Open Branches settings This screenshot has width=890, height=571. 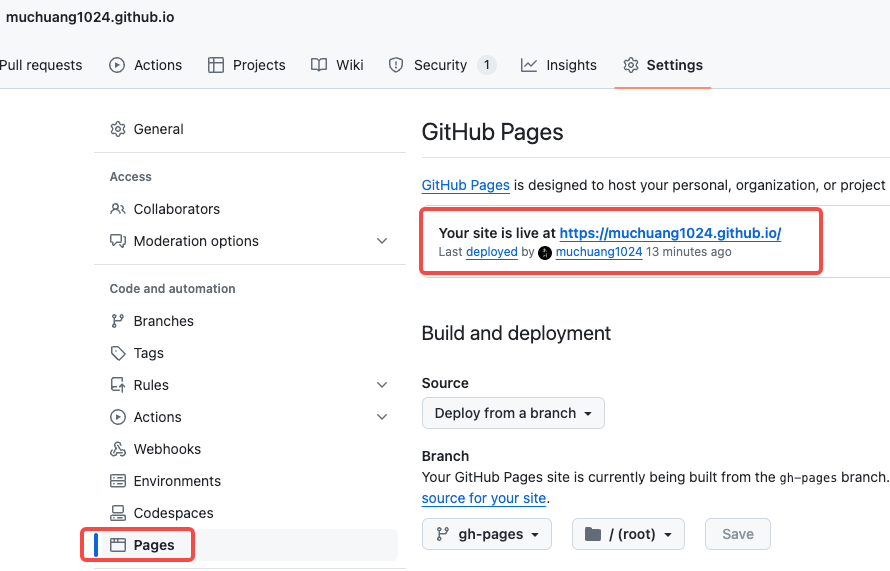click(250, 321)
